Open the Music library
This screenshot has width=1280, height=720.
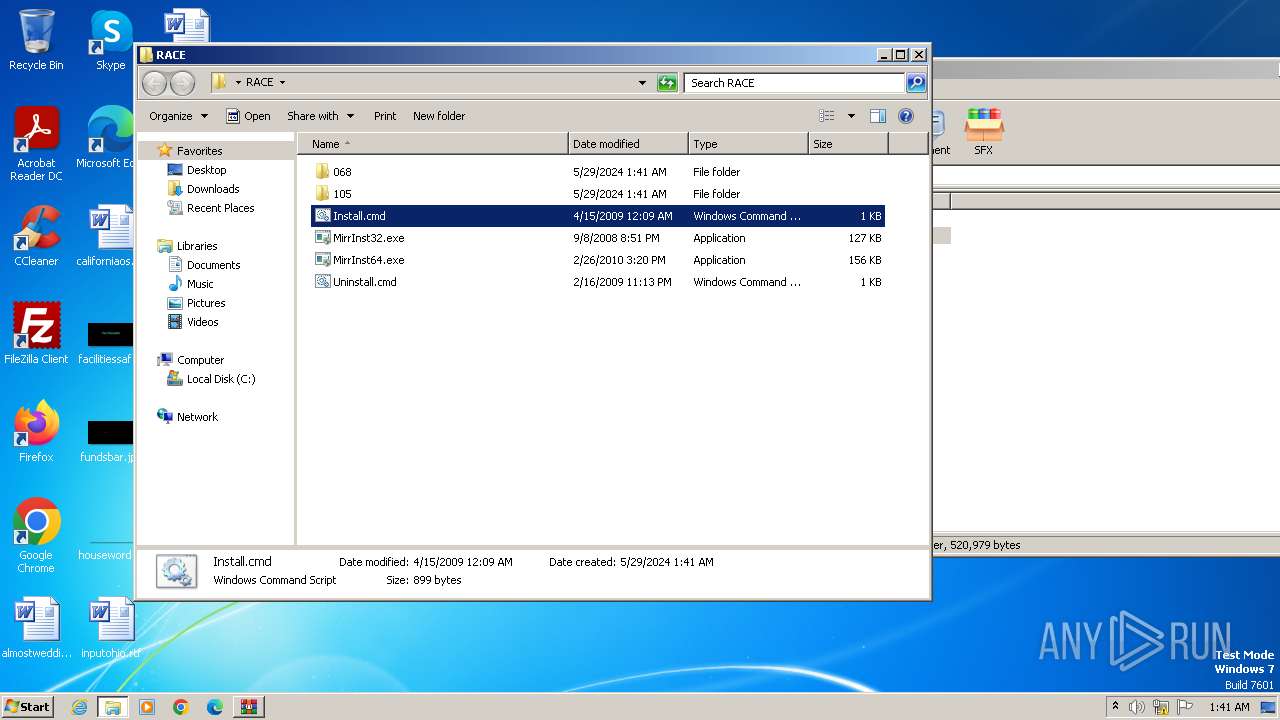point(200,284)
